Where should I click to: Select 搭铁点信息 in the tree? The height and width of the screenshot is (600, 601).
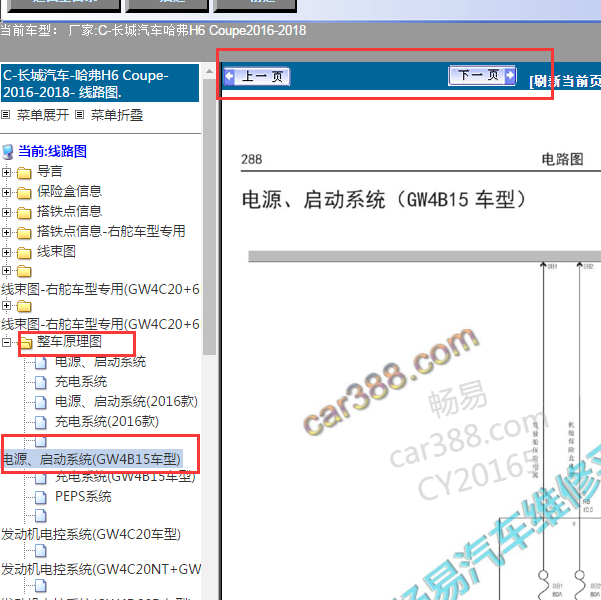pos(69,211)
